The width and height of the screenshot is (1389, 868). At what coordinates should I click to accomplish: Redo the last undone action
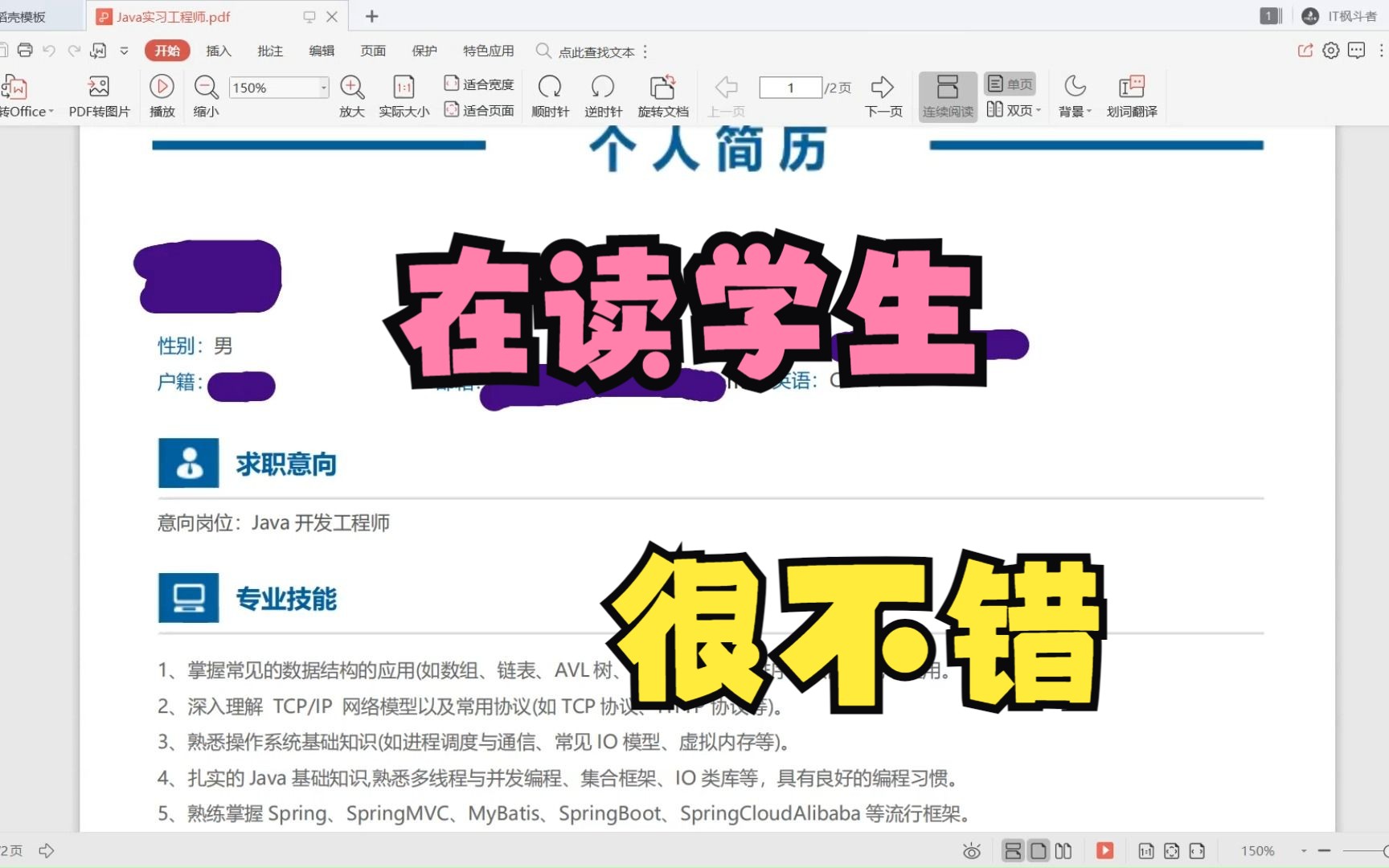[74, 51]
